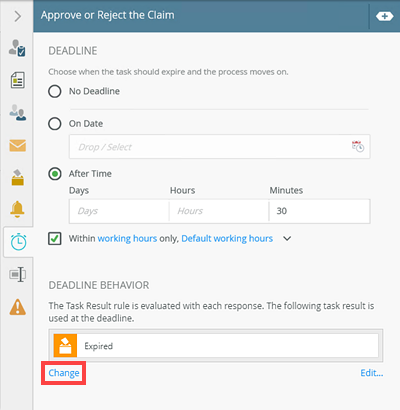Open the working hours link
Image resolution: width=400 pixels, height=410 pixels.
point(127,239)
